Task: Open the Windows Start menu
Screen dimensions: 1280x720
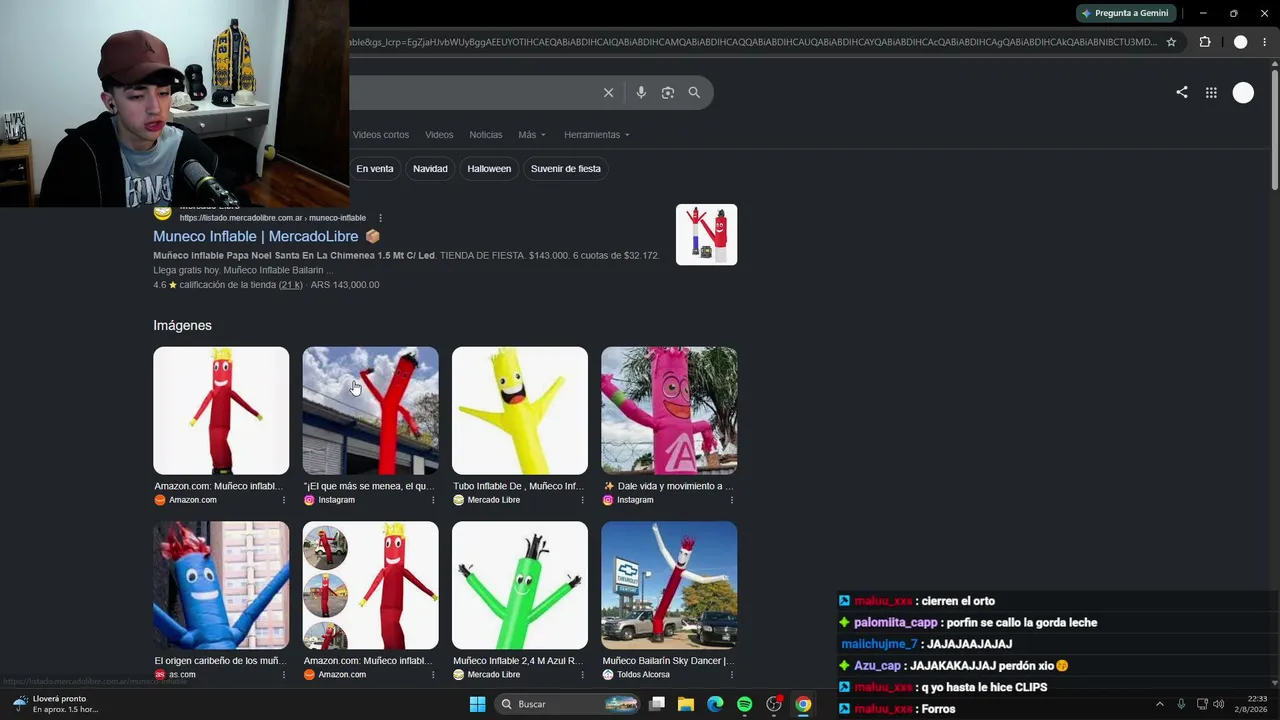Action: [478, 704]
